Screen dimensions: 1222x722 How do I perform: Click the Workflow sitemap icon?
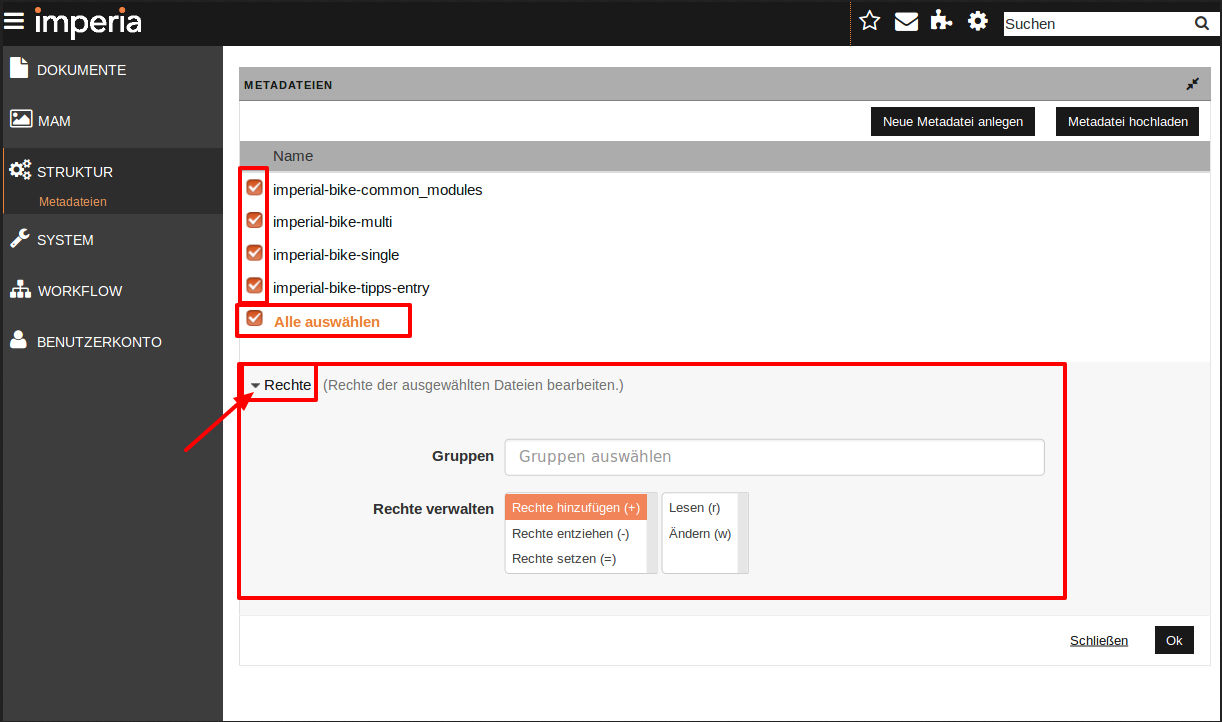pyautogui.click(x=21, y=290)
